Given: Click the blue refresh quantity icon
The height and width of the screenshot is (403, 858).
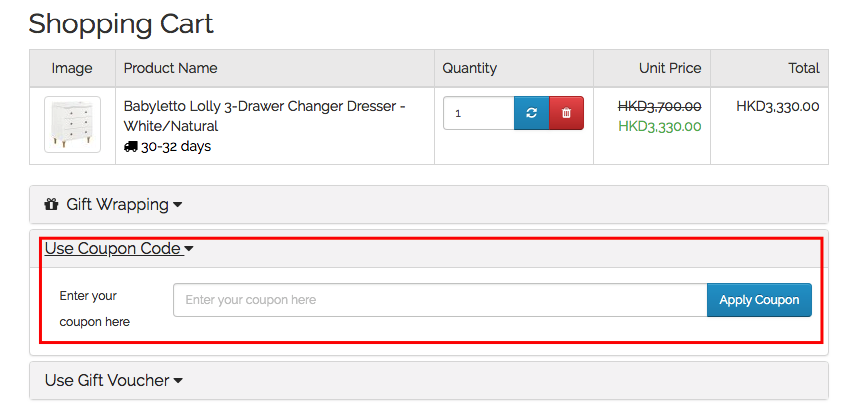Looking at the screenshot, I should [531, 113].
